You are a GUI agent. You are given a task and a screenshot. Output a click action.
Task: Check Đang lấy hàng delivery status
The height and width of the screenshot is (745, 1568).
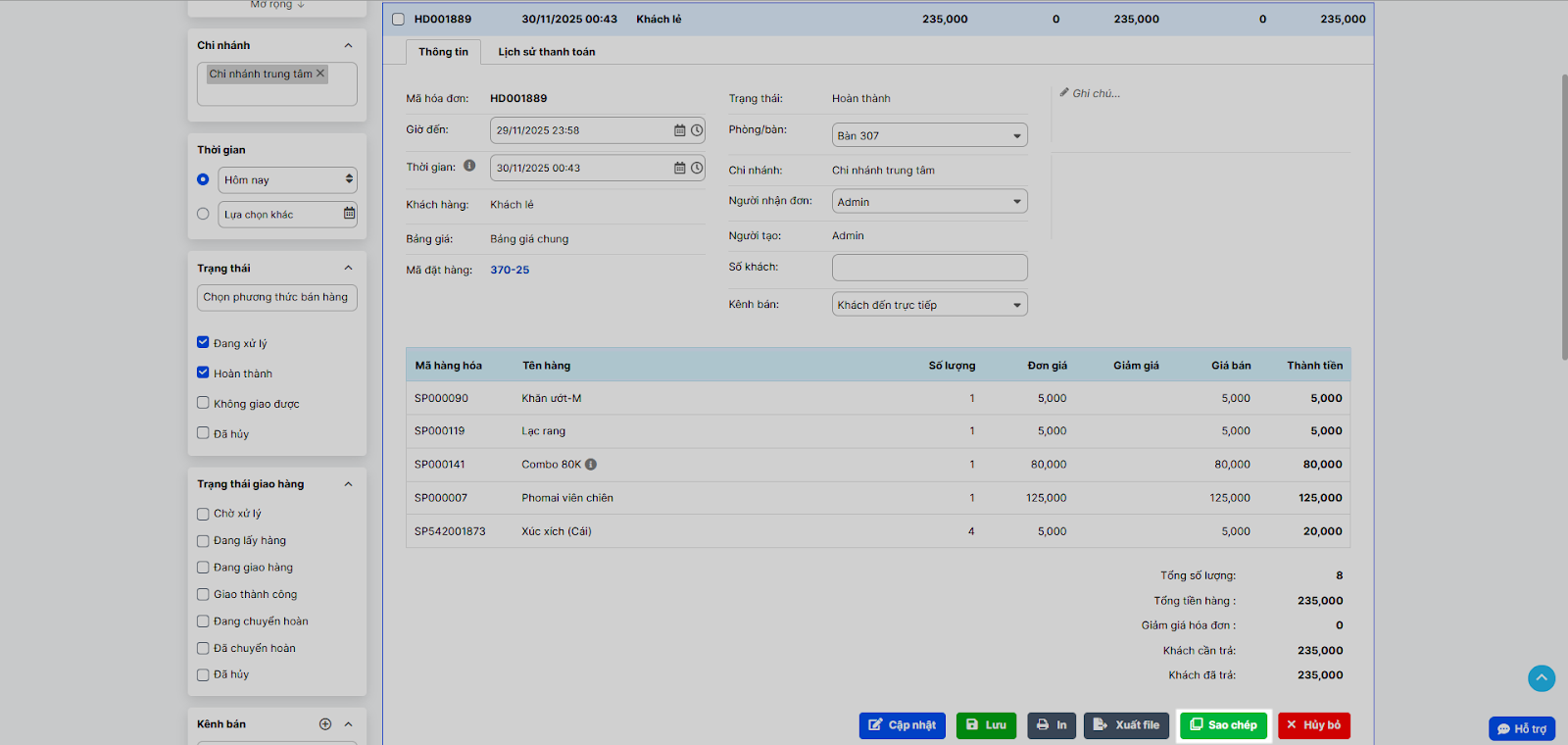203,540
